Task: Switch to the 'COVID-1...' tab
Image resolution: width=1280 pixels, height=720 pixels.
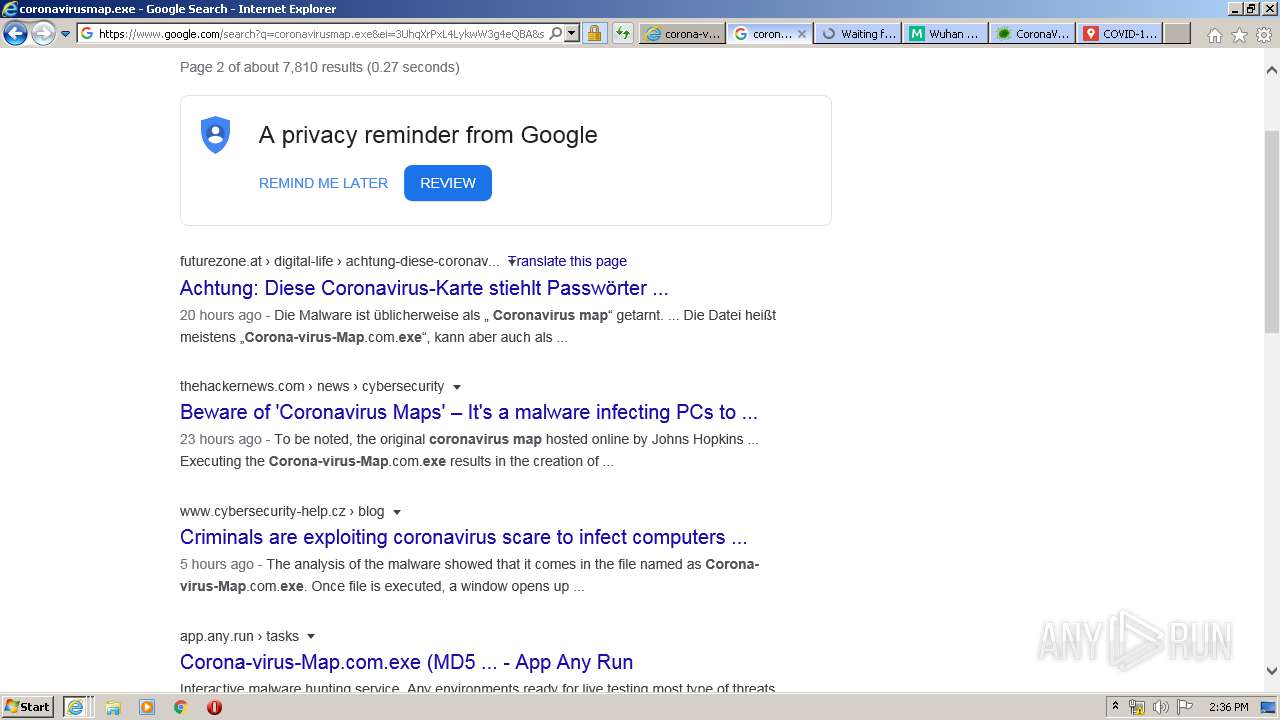Action: point(1119,33)
